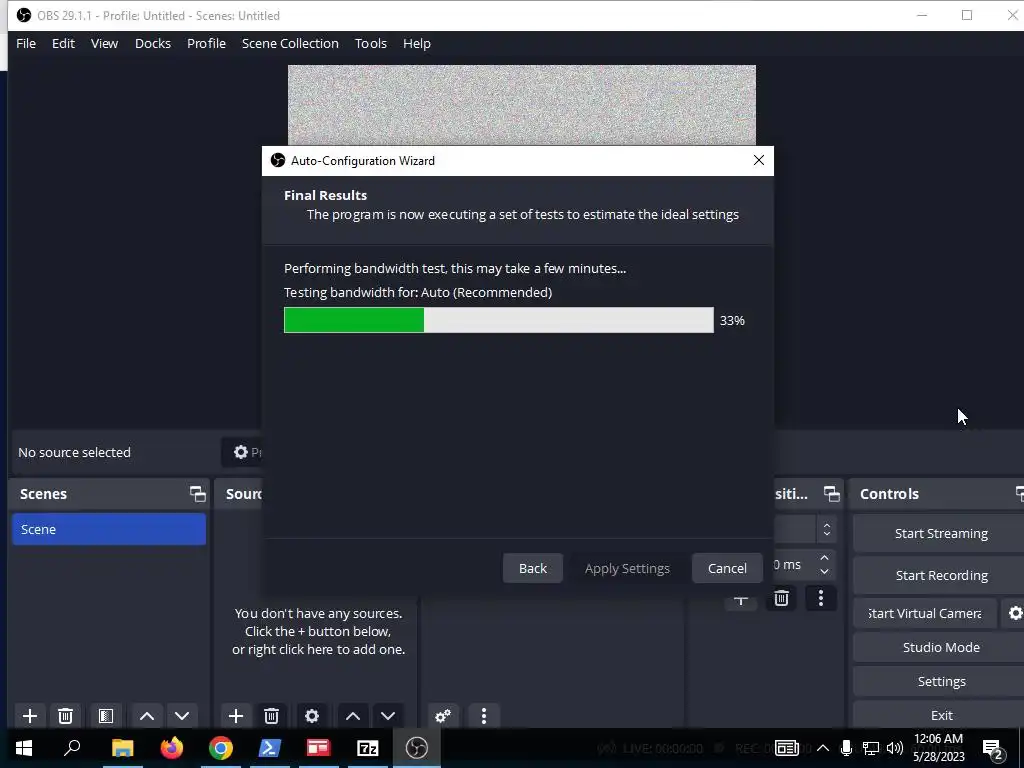Click the OBS Studio taskbar icon
Image resolution: width=1024 pixels, height=768 pixels.
[417, 748]
